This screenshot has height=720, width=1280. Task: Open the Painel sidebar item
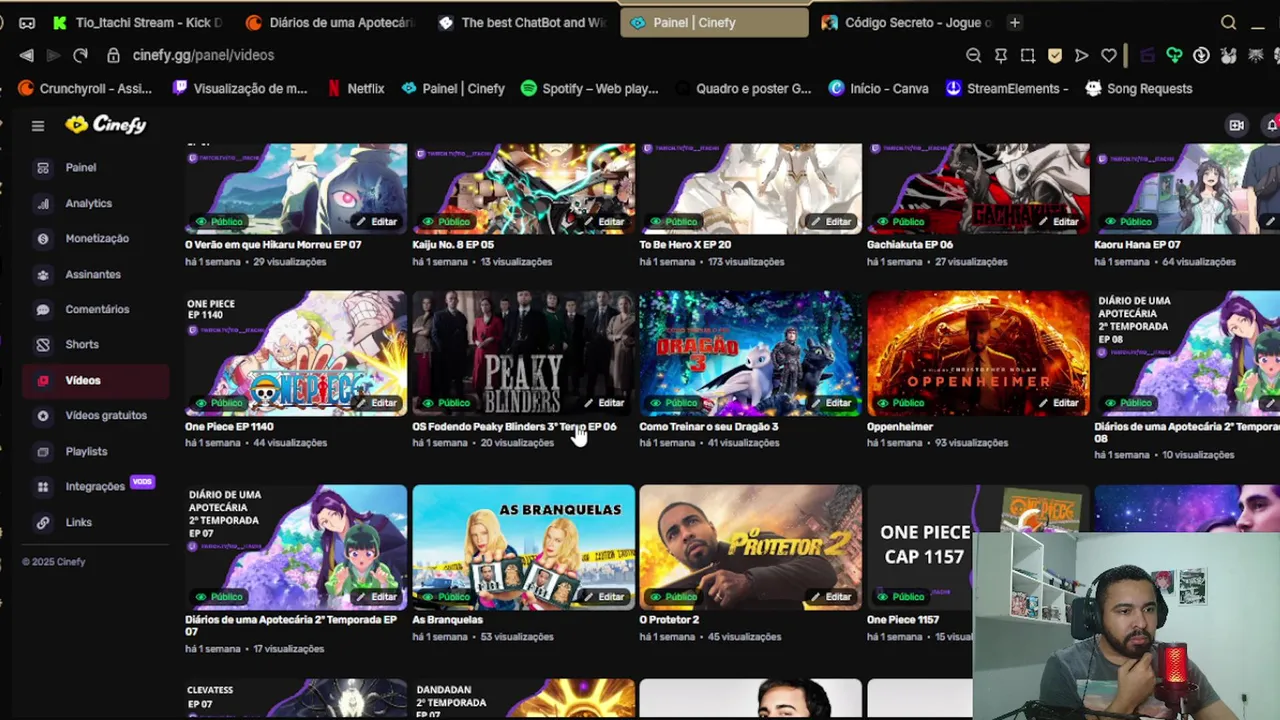pos(81,168)
